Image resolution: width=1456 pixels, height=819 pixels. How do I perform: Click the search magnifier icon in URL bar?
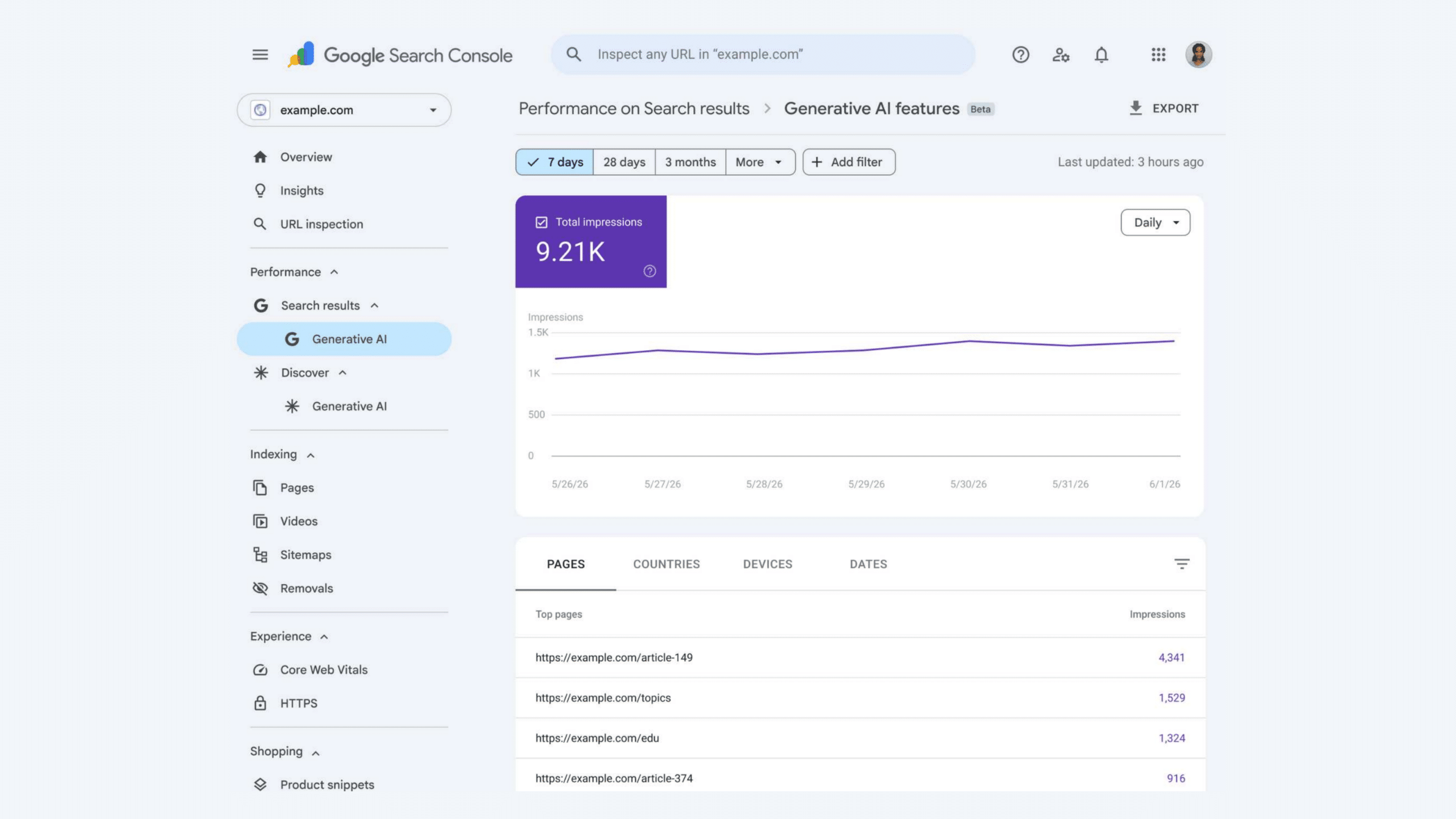[x=573, y=55]
